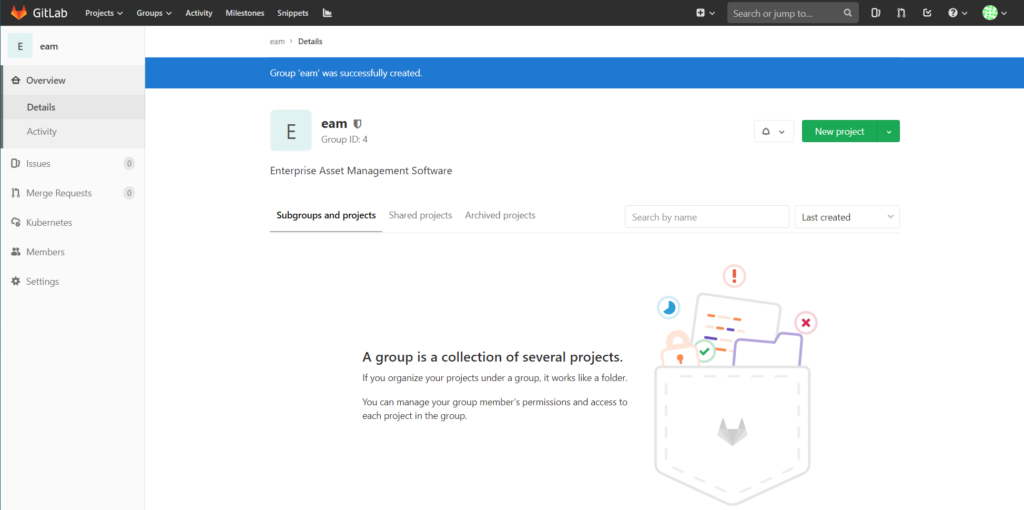Image resolution: width=1024 pixels, height=510 pixels.
Task: Open Activity under Overview in sidebar
Action: coord(42,132)
